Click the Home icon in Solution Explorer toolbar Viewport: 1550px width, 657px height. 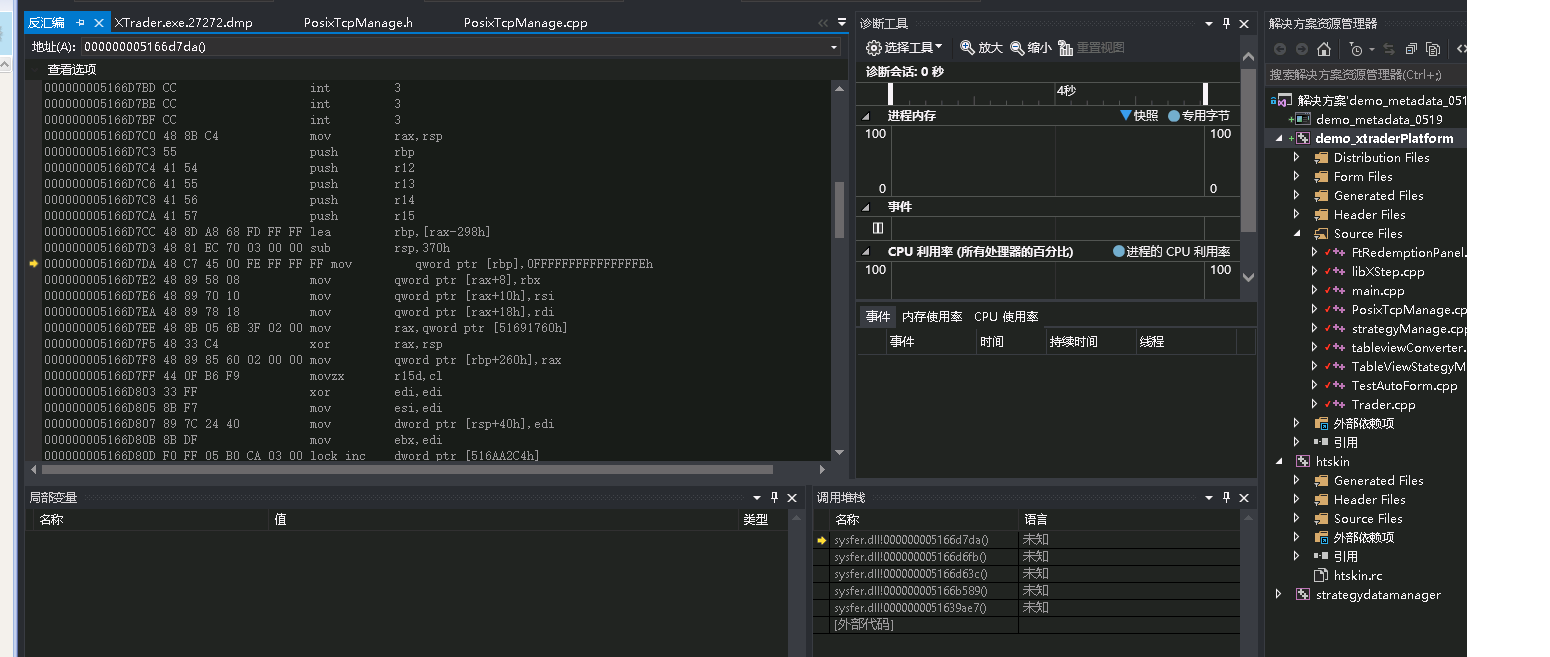(1324, 48)
